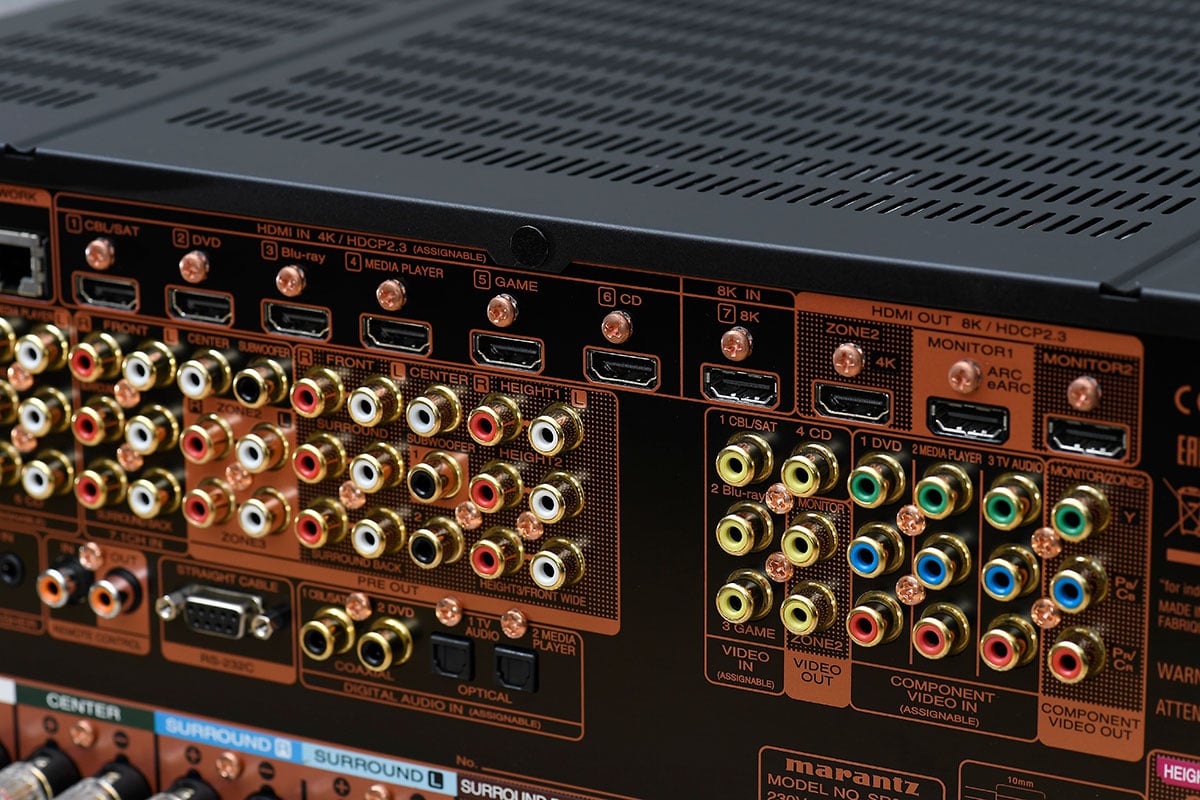
Task: Select the pre out HEIGHT1 L white jack
Action: point(555,428)
